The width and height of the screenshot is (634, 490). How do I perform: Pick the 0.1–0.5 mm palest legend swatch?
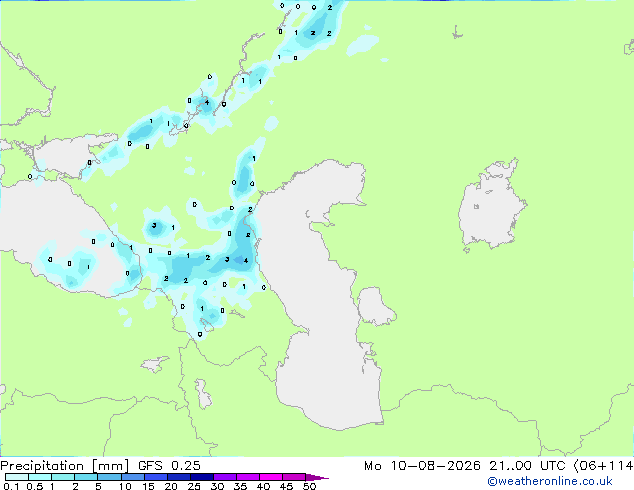[17, 477]
